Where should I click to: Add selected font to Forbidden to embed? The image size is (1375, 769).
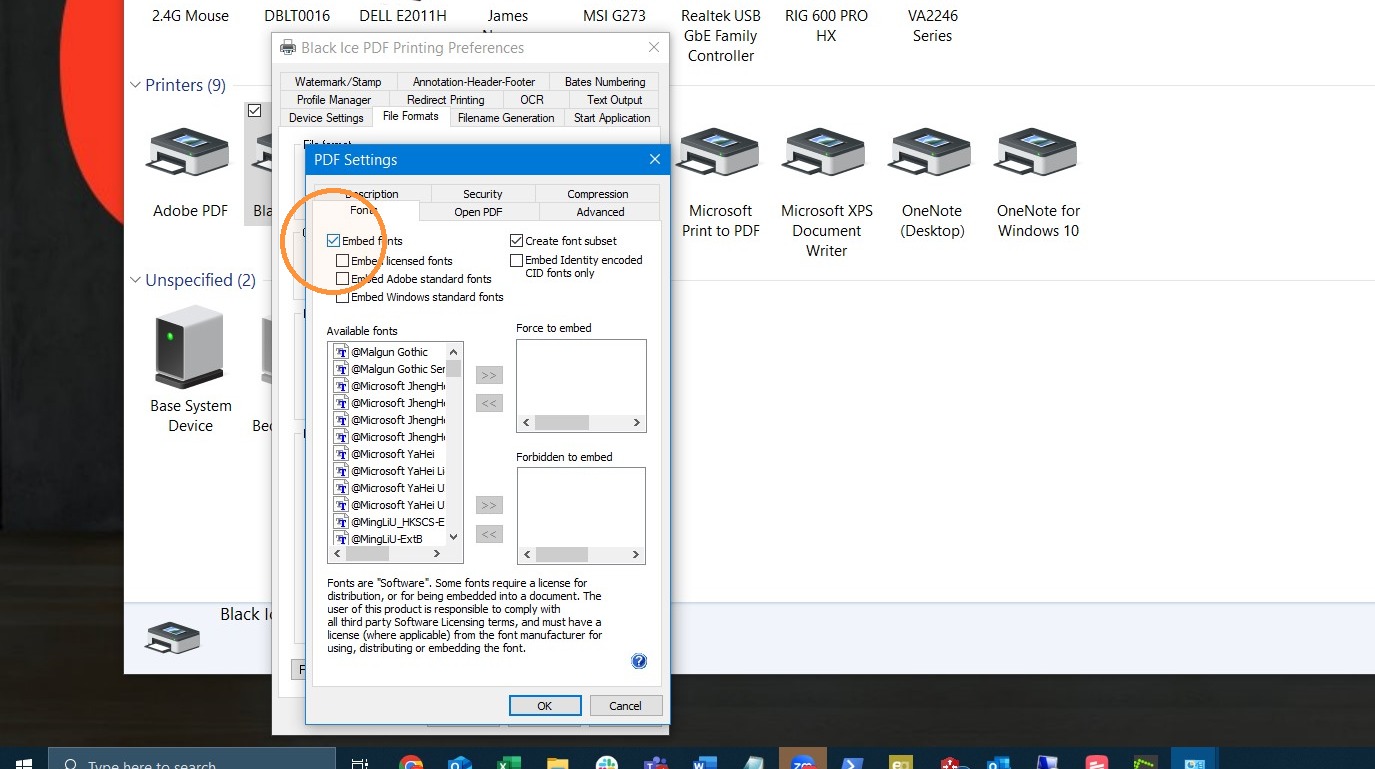click(489, 506)
